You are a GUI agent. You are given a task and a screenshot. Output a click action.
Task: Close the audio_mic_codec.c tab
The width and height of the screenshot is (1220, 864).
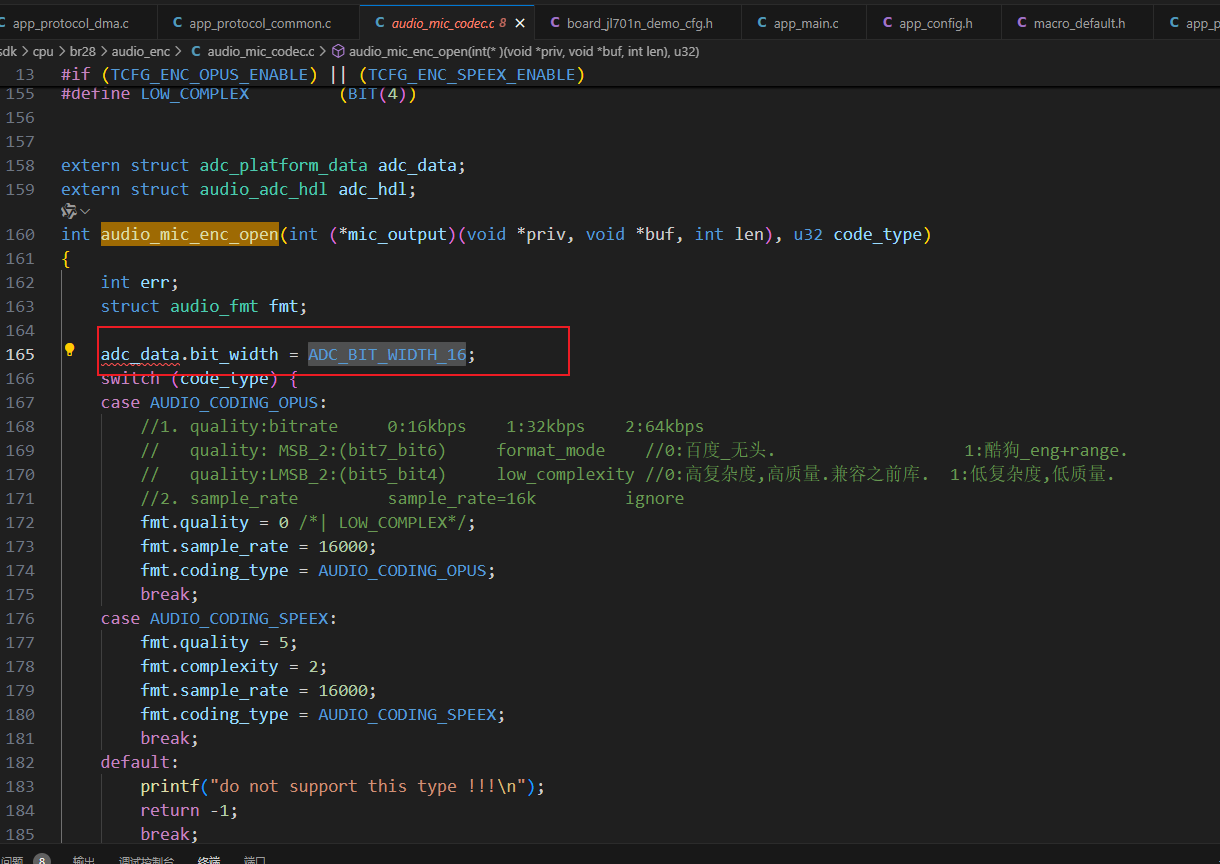pyautogui.click(x=519, y=22)
